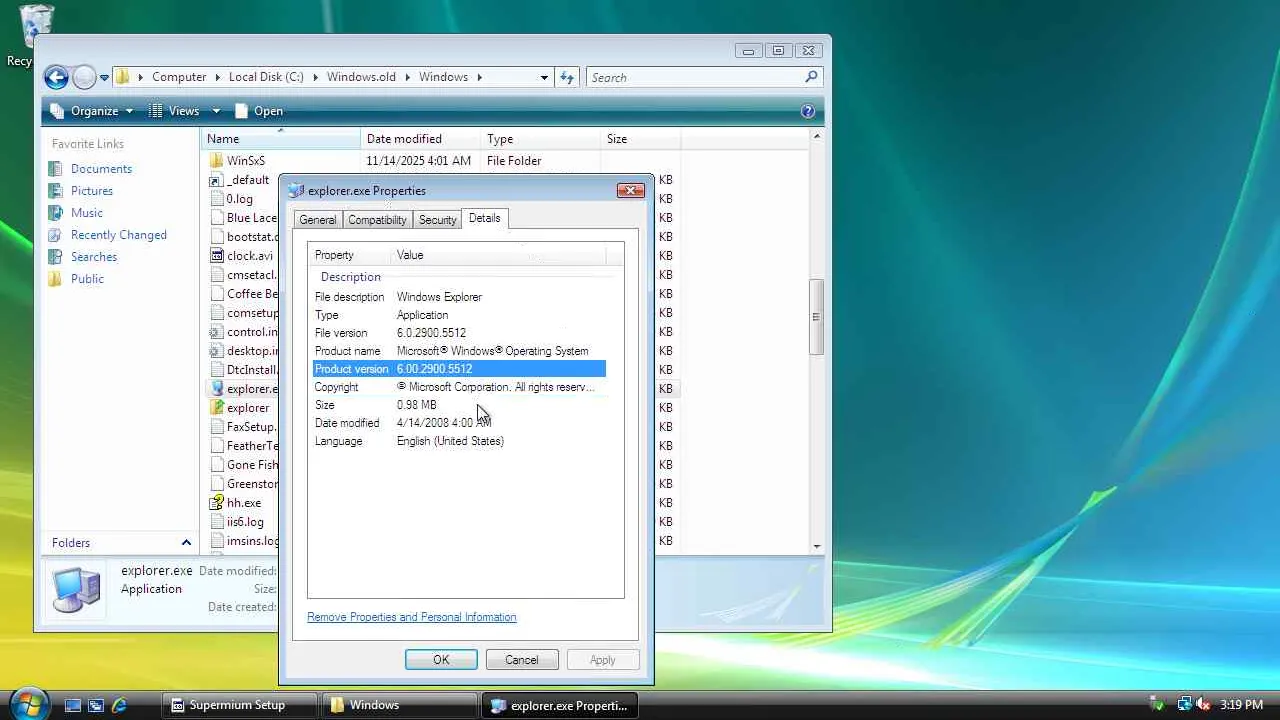
Task: Expand the Folders pane
Action: point(186,543)
